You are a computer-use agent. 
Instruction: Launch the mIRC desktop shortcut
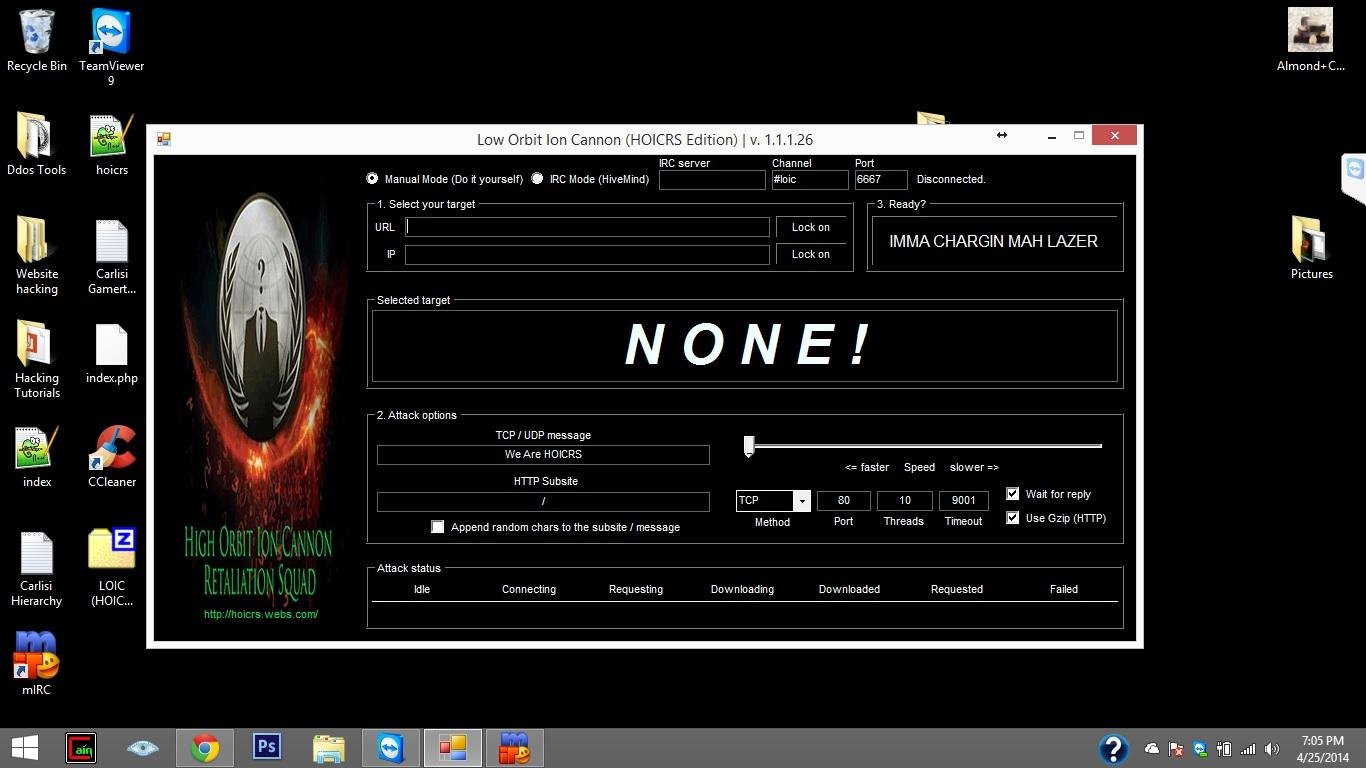click(37, 664)
